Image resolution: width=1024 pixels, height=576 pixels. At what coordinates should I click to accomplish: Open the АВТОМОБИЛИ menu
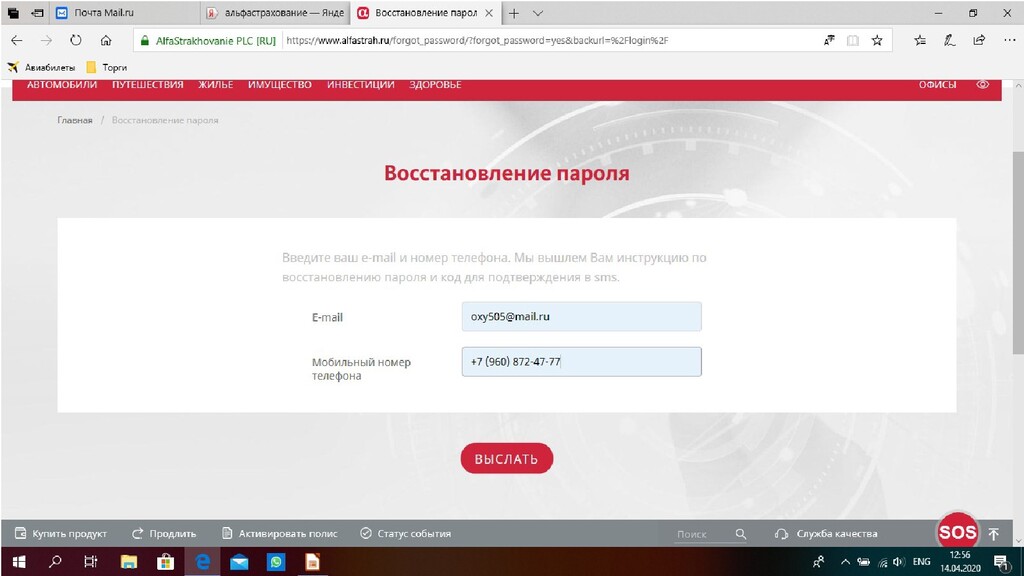pyautogui.click(x=62, y=85)
